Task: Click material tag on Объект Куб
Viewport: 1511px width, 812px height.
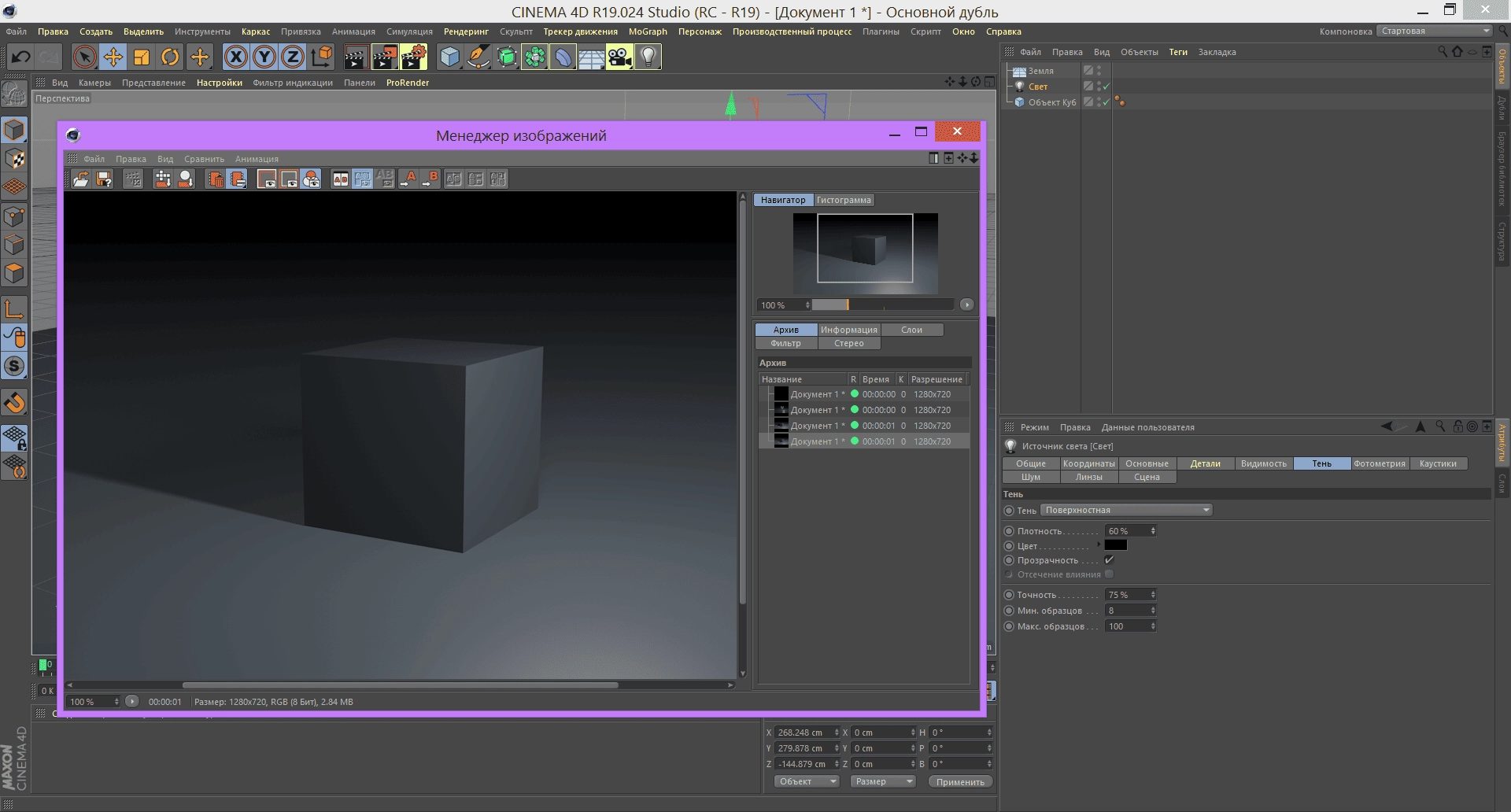Action: coord(1120,102)
